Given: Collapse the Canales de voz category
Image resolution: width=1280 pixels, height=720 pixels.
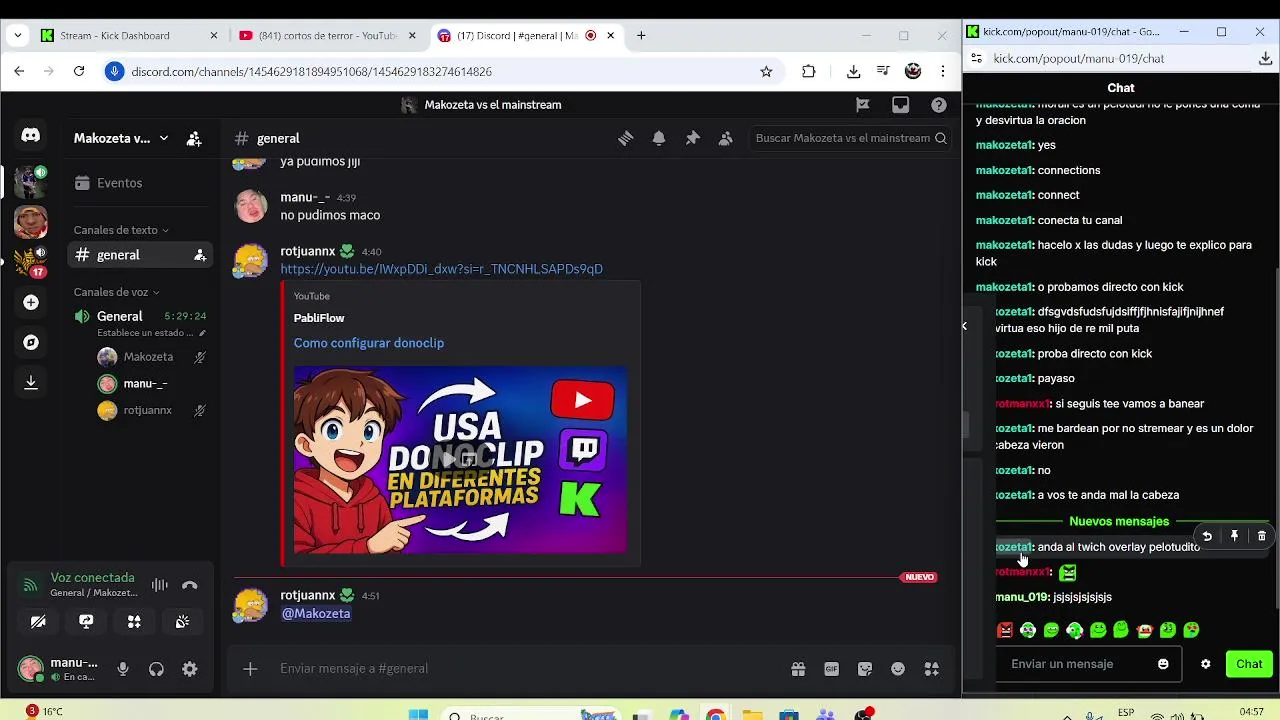Looking at the screenshot, I should (x=117, y=292).
